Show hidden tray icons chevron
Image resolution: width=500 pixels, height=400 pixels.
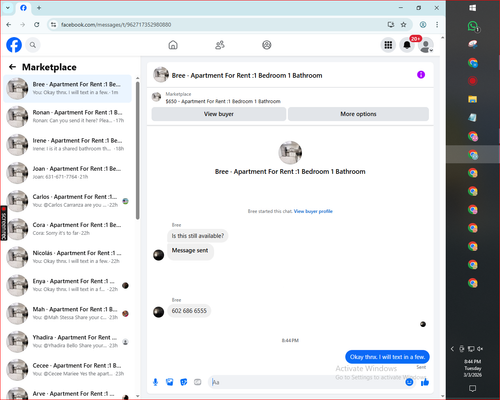click(x=452, y=349)
